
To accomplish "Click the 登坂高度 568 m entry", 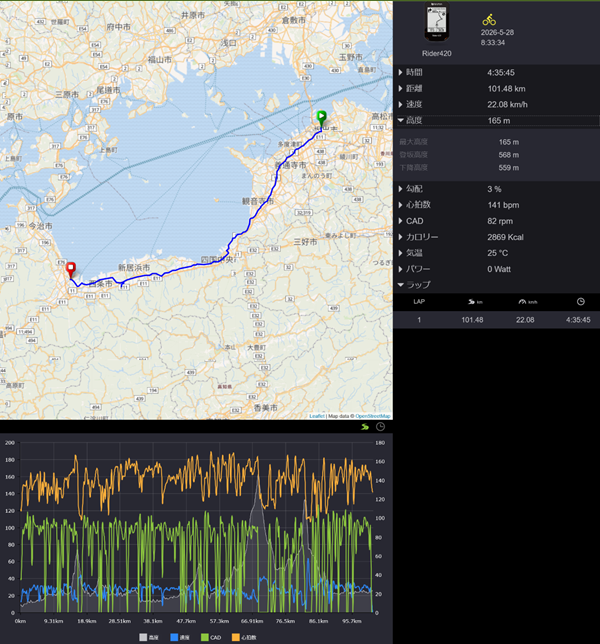I will click(497, 155).
